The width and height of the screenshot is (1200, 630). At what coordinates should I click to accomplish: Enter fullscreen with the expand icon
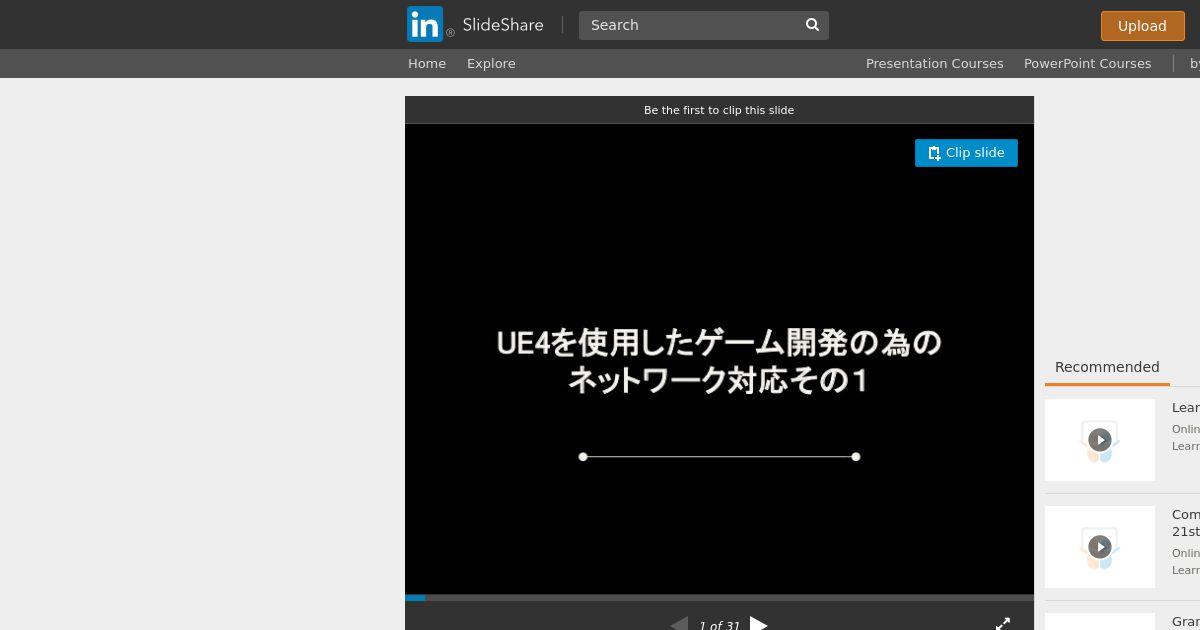click(x=1003, y=624)
